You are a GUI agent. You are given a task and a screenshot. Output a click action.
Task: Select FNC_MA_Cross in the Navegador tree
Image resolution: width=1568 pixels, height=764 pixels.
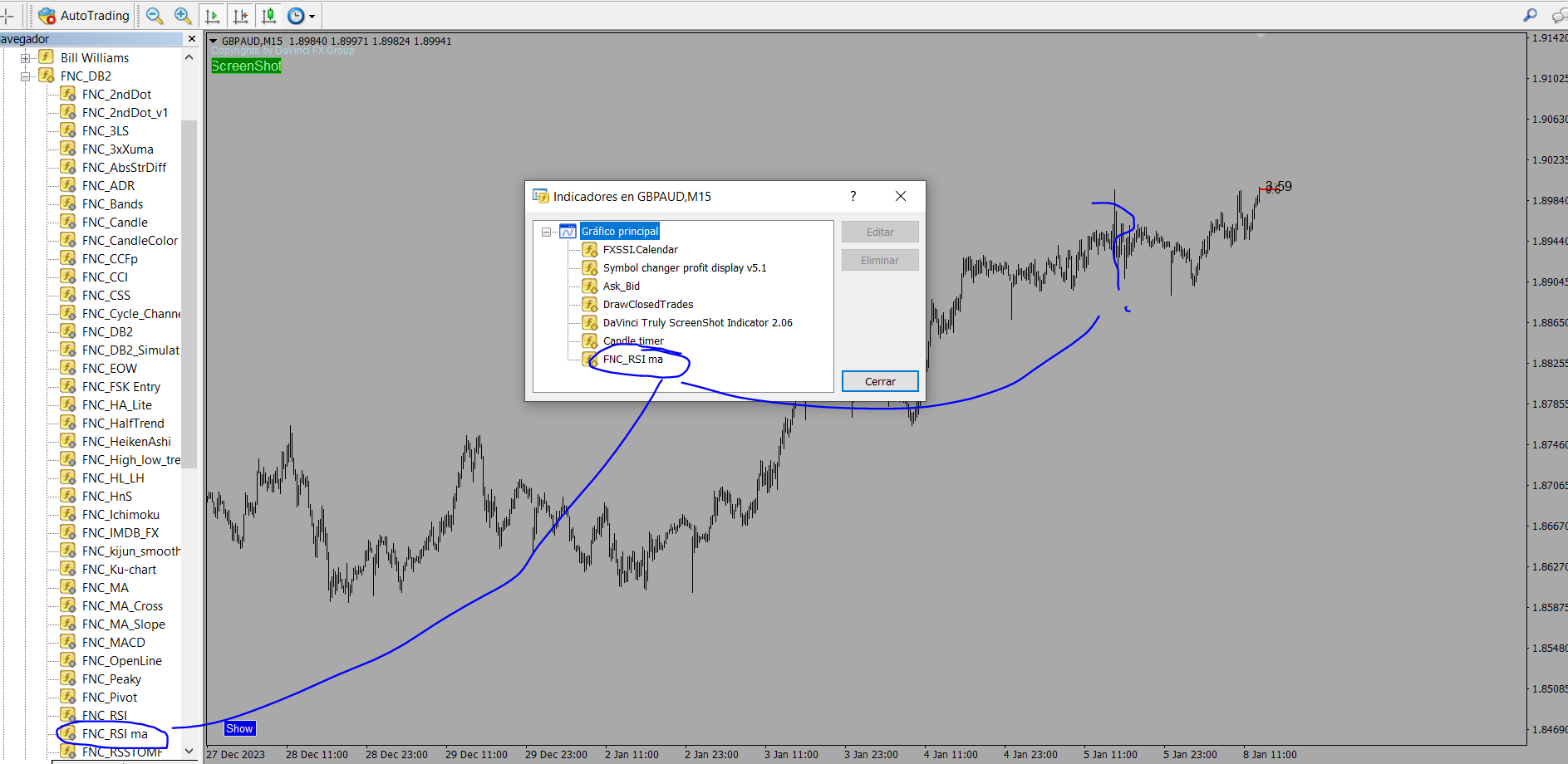click(122, 606)
